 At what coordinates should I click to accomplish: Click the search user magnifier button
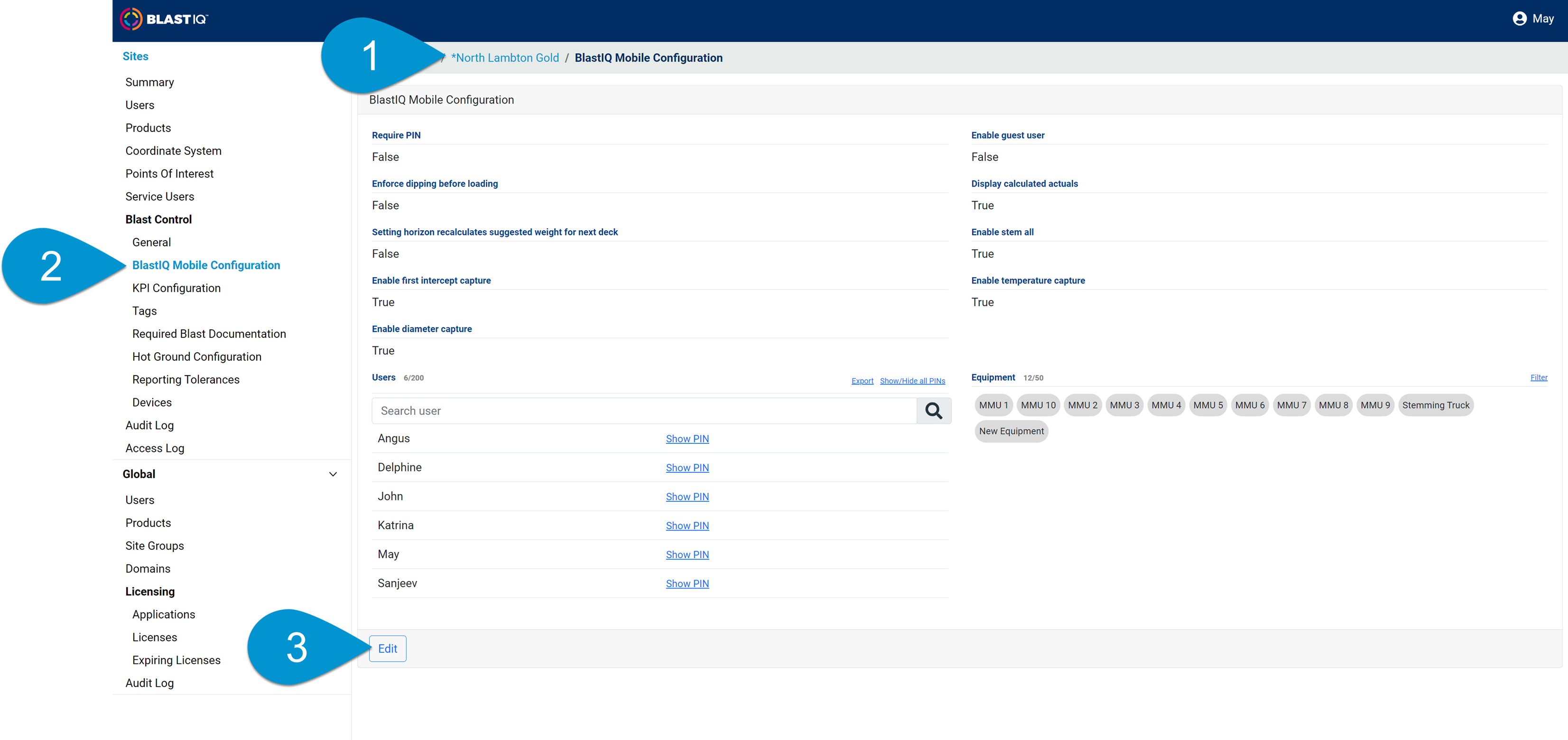coord(933,411)
